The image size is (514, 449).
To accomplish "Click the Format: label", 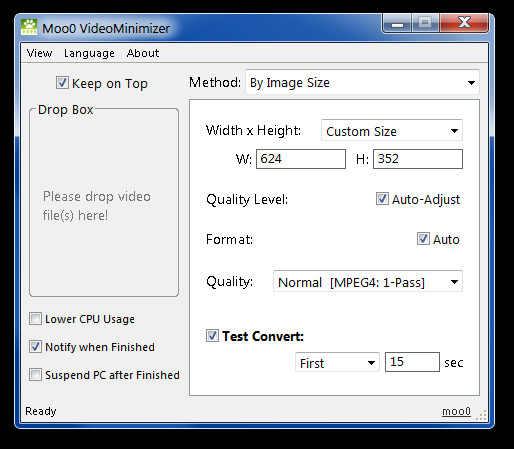I will point(229,239).
